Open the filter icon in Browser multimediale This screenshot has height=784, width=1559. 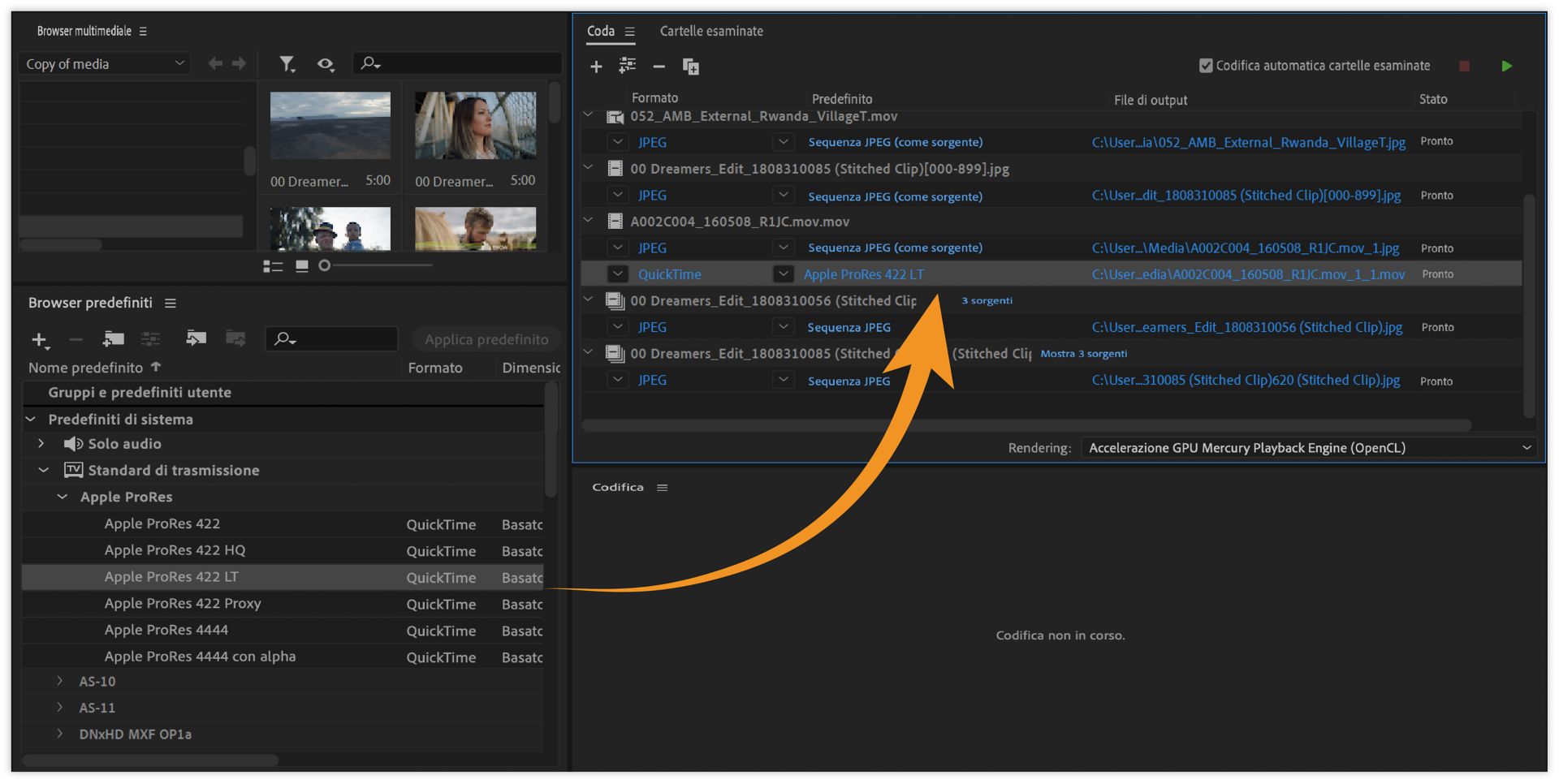[287, 63]
